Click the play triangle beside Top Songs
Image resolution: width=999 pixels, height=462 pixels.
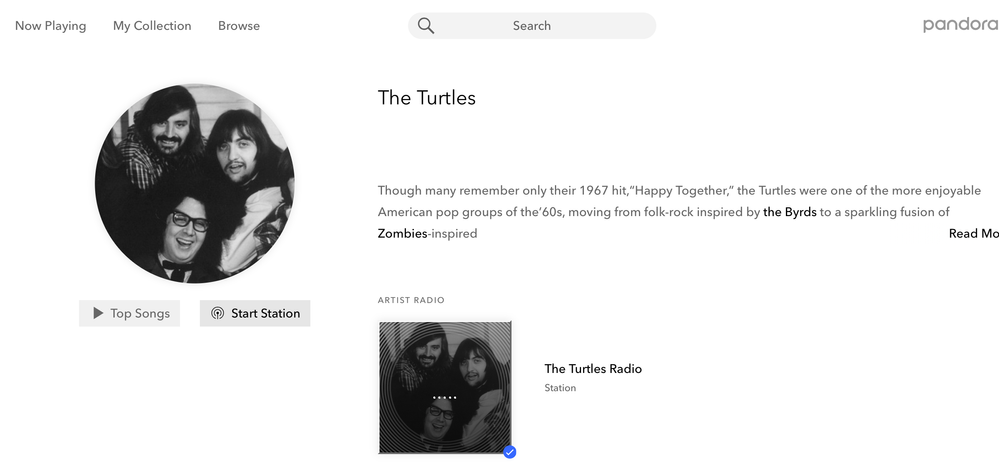click(x=98, y=313)
